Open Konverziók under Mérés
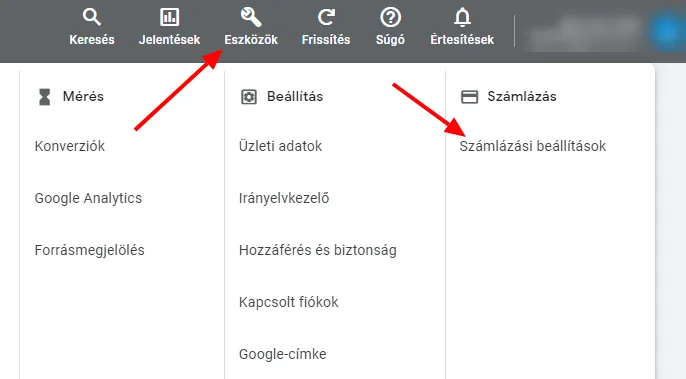This screenshot has width=686, height=379. [x=70, y=146]
